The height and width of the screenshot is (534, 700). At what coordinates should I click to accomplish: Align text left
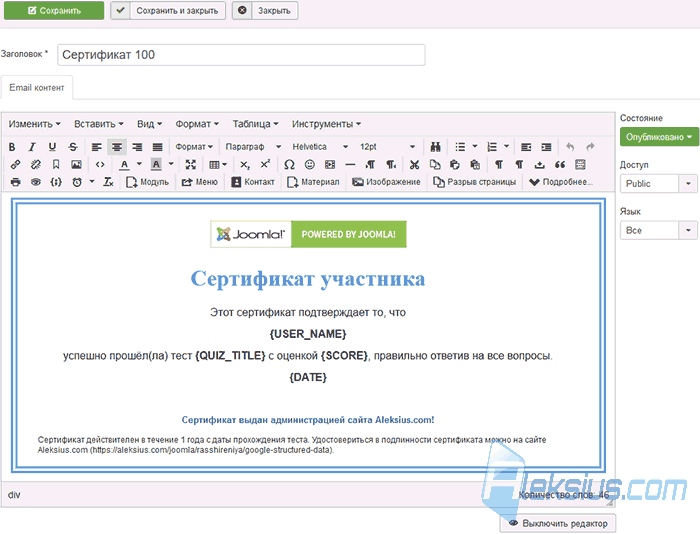[96, 147]
